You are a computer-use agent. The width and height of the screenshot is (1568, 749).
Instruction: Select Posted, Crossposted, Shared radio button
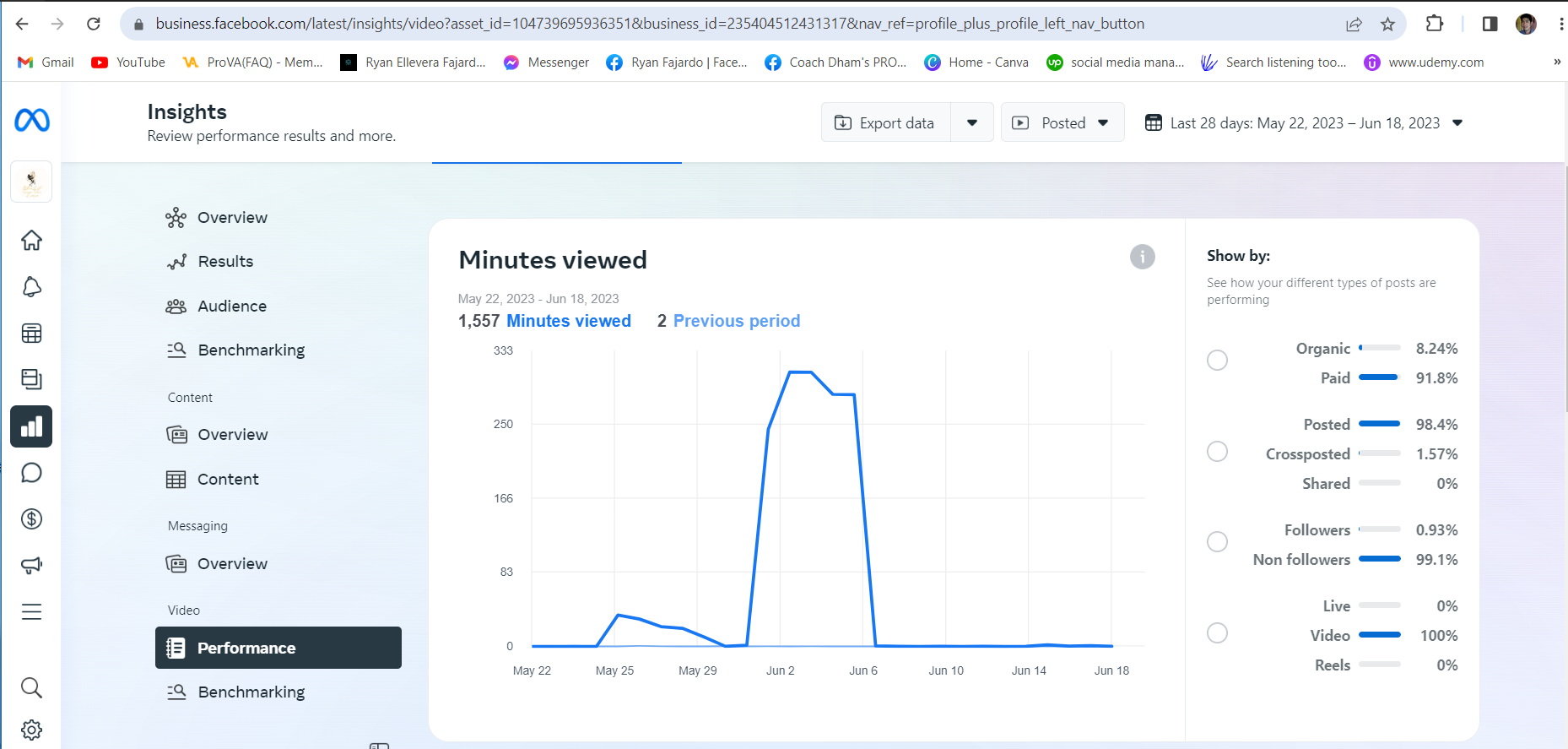tap(1217, 452)
